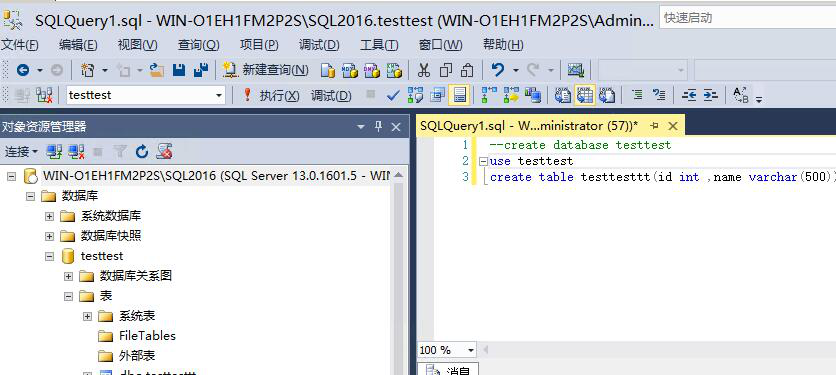The image size is (836, 375).
Task: Open the 文件(F) menu
Action: pyautogui.click(x=20, y=45)
